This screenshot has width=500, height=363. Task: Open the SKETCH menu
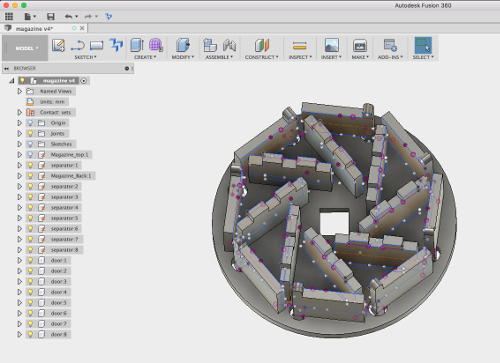point(85,57)
